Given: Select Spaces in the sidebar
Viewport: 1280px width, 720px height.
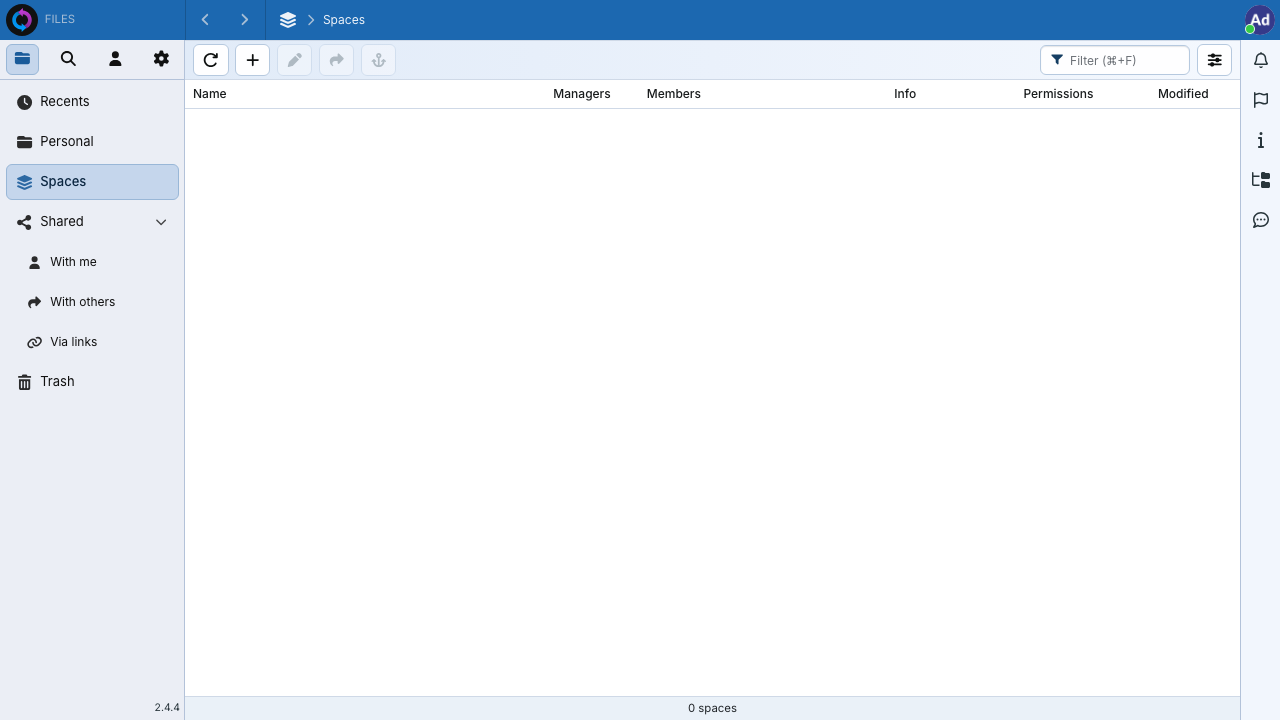Looking at the screenshot, I should click(92, 182).
